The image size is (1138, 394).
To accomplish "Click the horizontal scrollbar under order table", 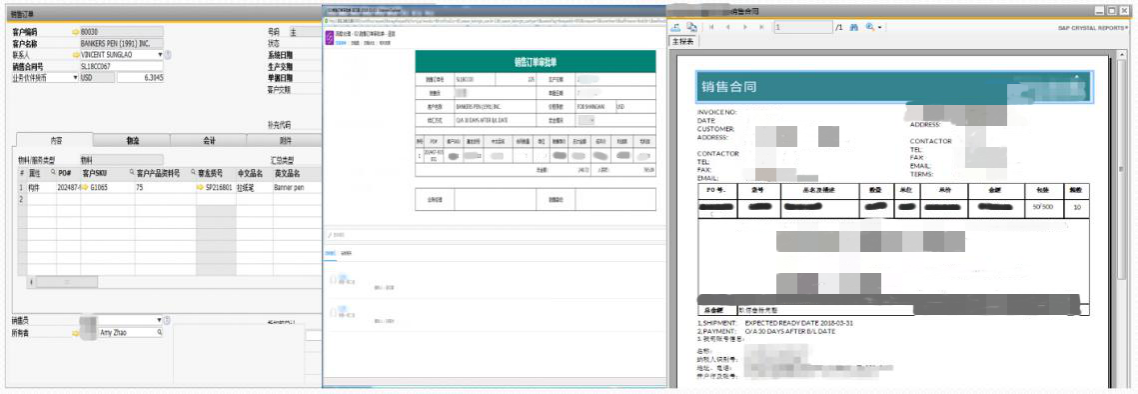I will point(67,282).
